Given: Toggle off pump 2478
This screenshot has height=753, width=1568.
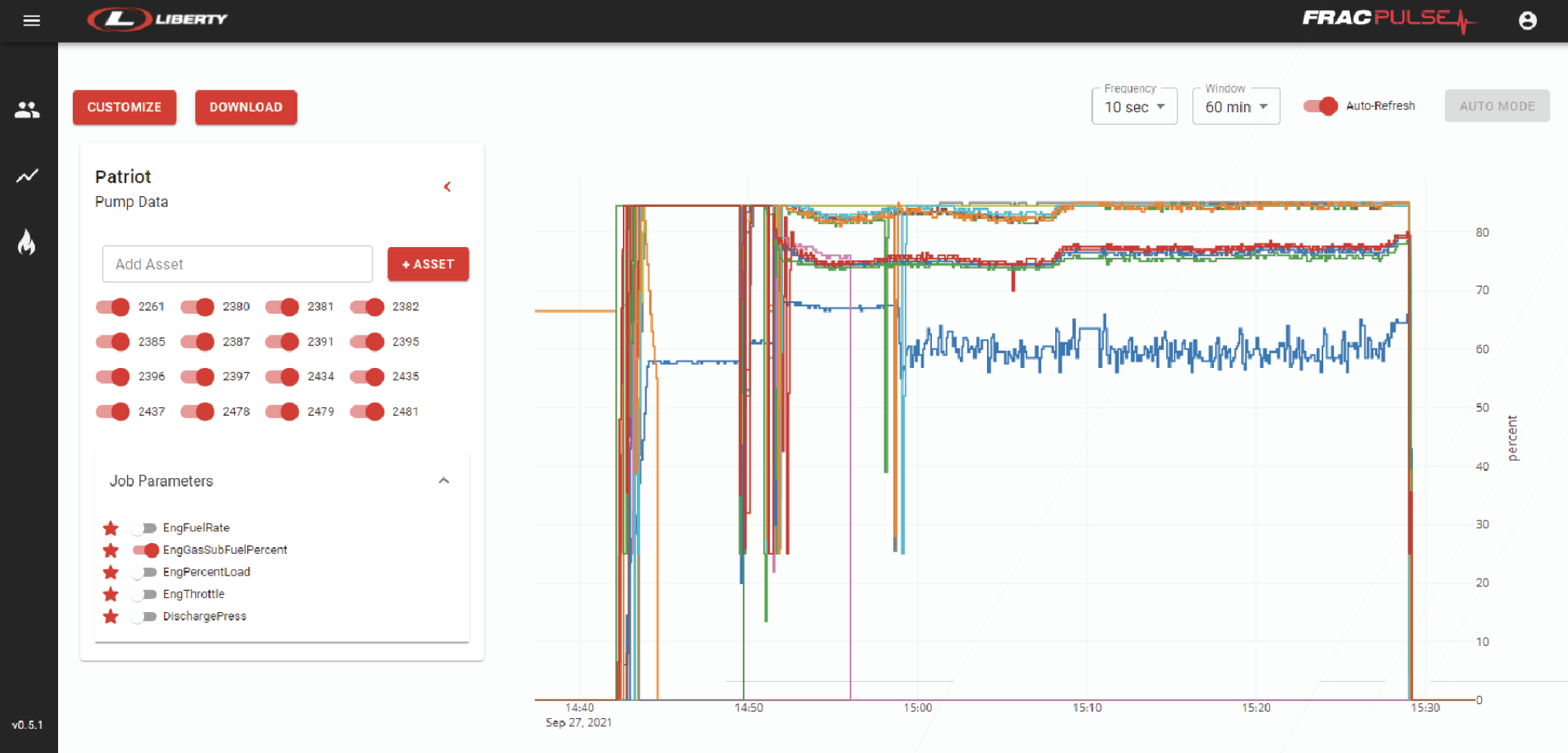Looking at the screenshot, I should 198,411.
